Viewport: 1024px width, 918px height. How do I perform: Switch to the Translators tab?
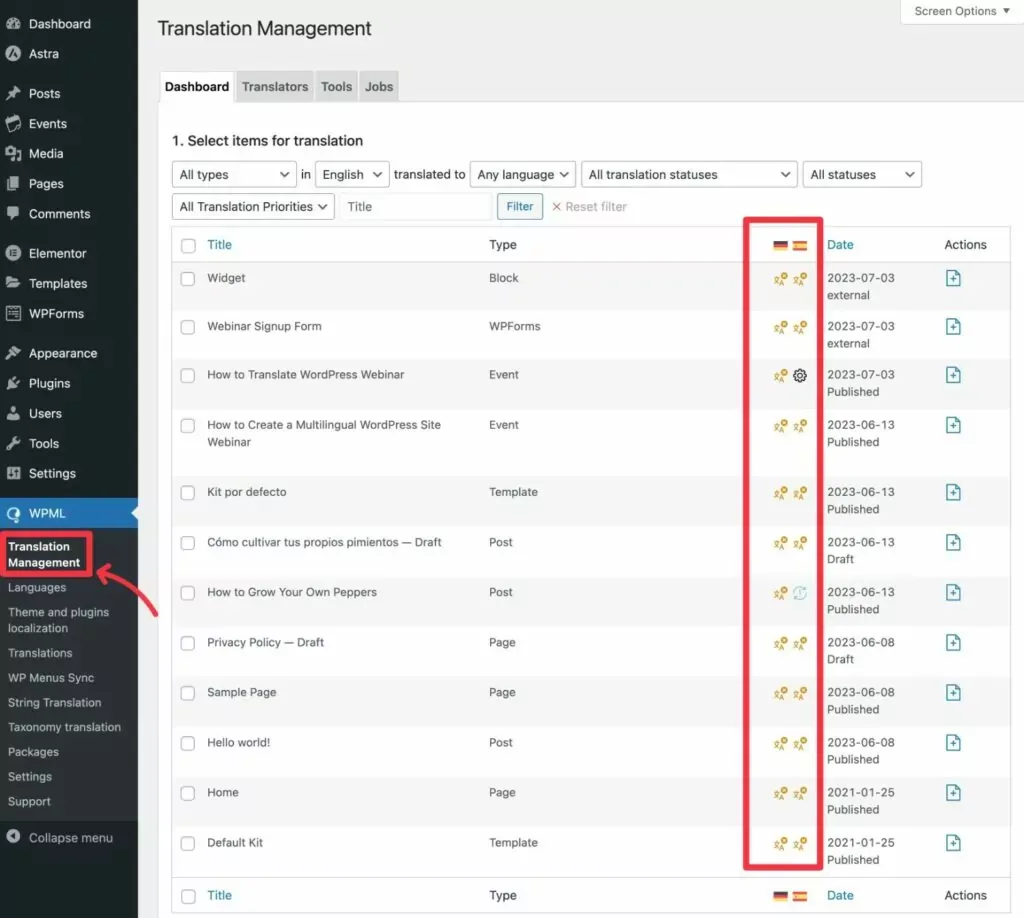tap(275, 87)
